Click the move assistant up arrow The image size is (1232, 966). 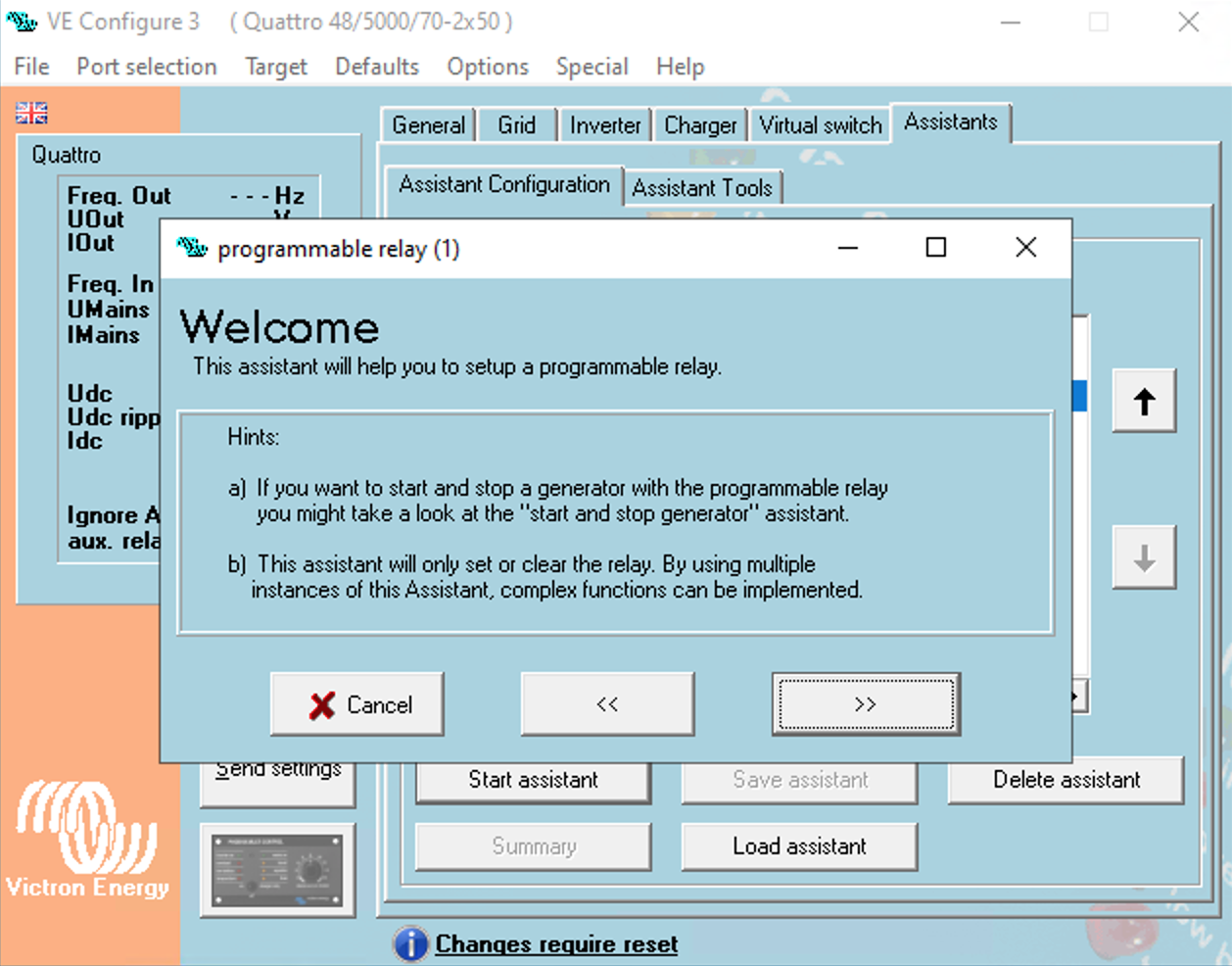pyautogui.click(x=1144, y=401)
